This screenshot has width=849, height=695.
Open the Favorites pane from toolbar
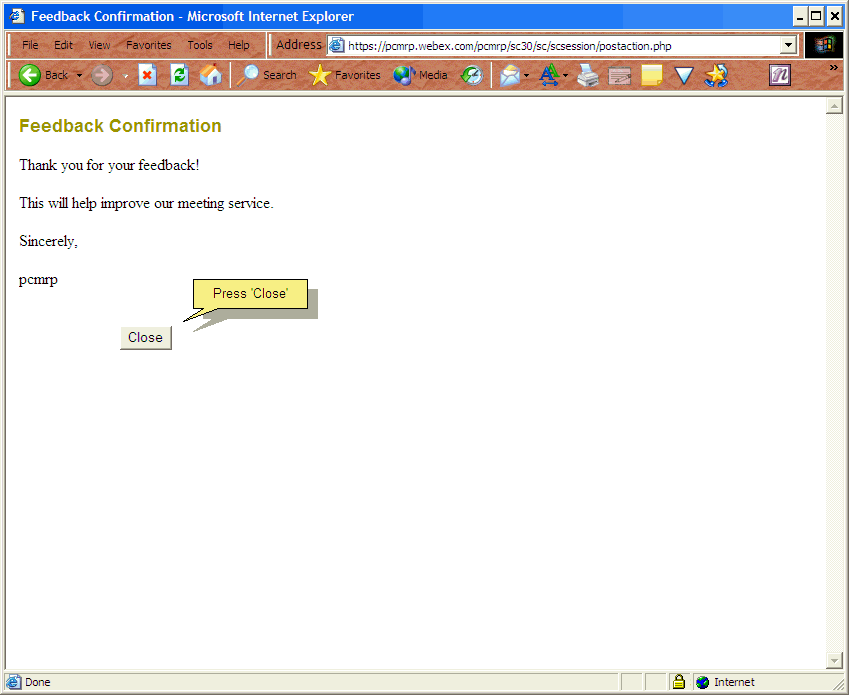[345, 75]
